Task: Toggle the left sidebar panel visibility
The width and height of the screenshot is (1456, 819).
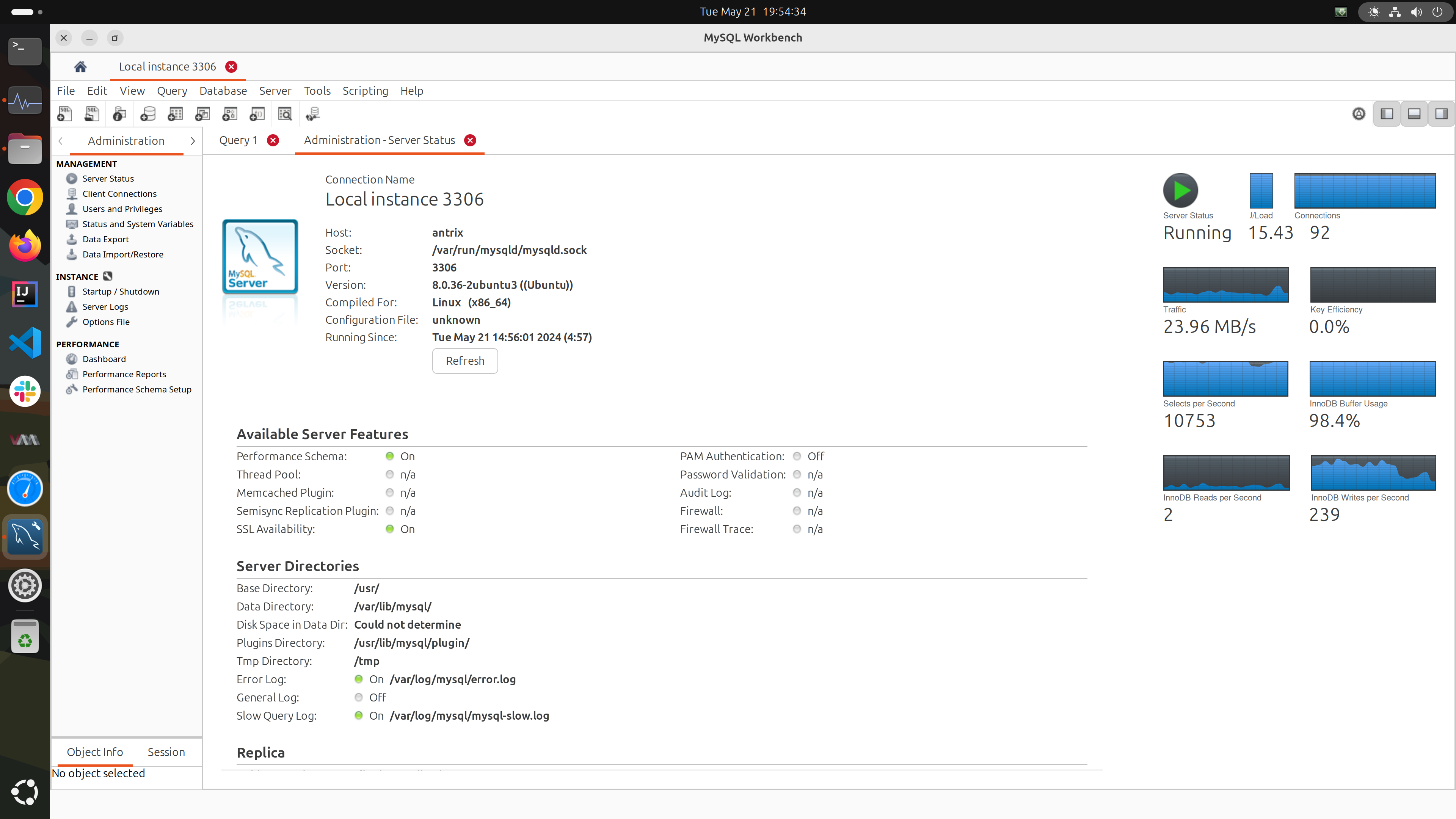Action: pyautogui.click(x=1387, y=114)
